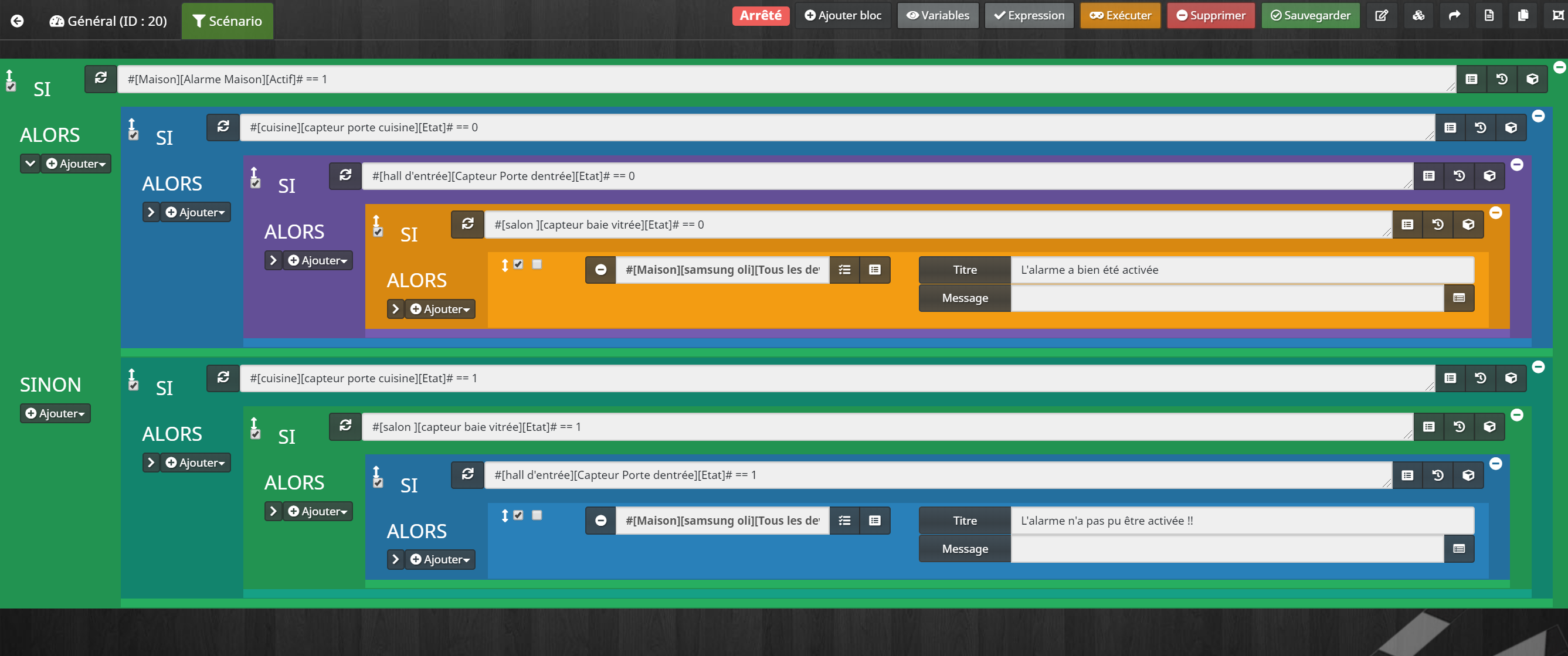The width and height of the screenshot is (1568, 656).
Task: Open Ajouter dropdown in orange block
Action: pos(440,308)
